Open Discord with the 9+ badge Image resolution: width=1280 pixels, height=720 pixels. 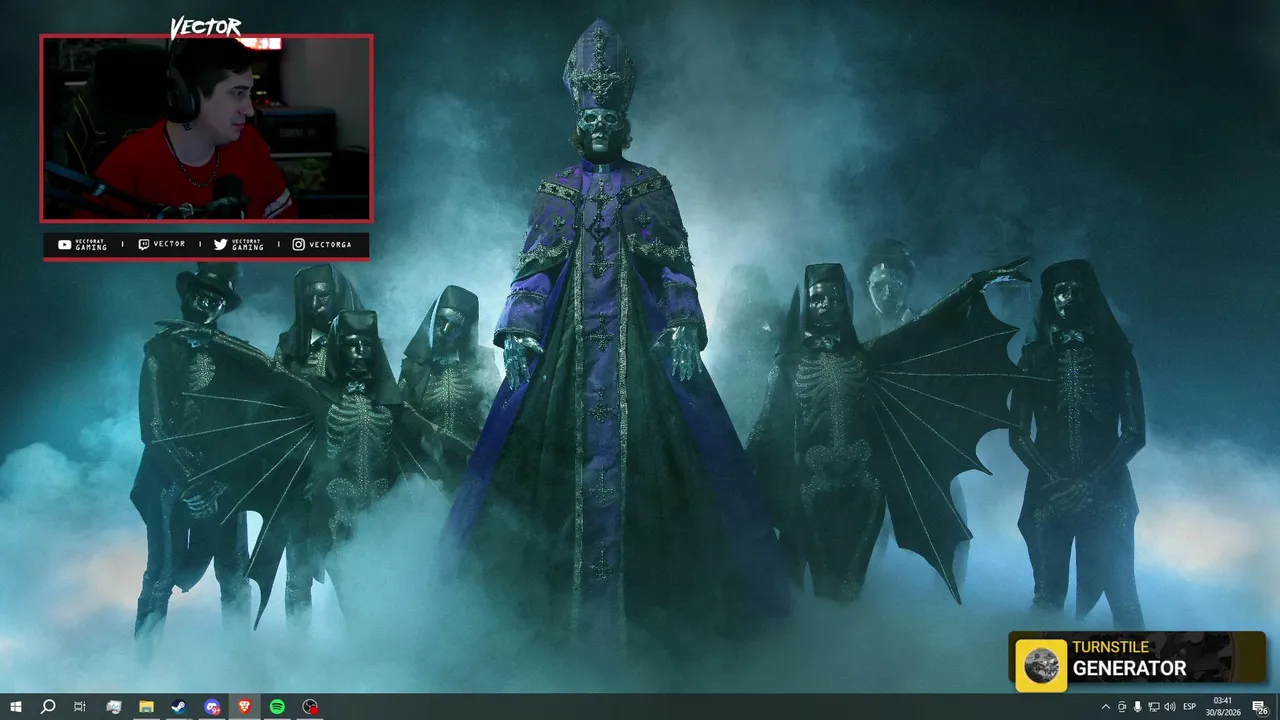click(x=212, y=707)
